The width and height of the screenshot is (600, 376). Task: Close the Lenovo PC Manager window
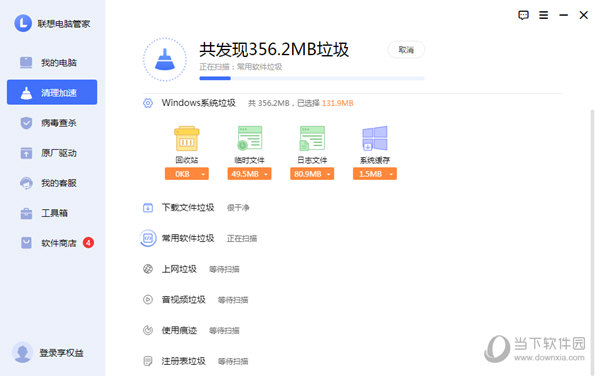pyautogui.click(x=584, y=15)
